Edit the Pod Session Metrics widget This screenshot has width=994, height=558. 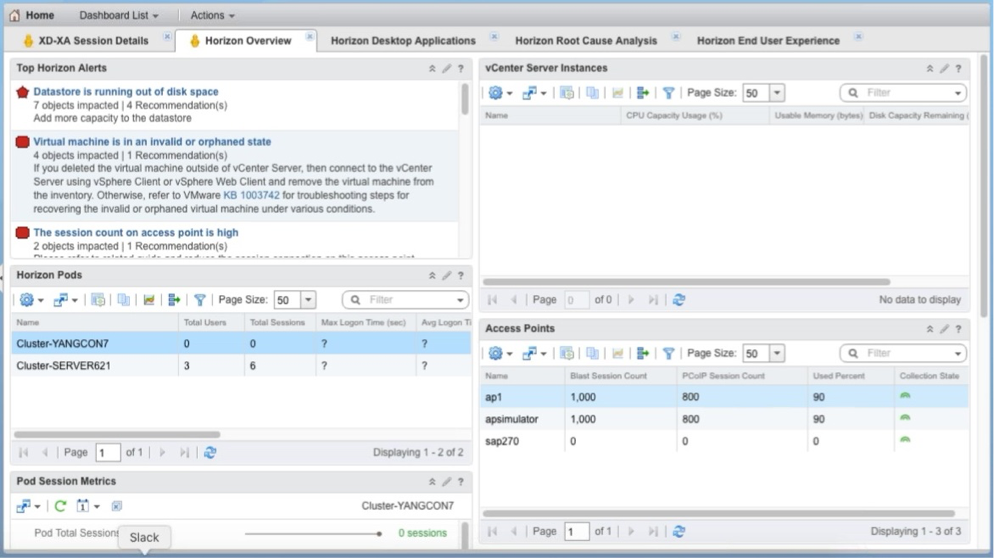coord(446,482)
